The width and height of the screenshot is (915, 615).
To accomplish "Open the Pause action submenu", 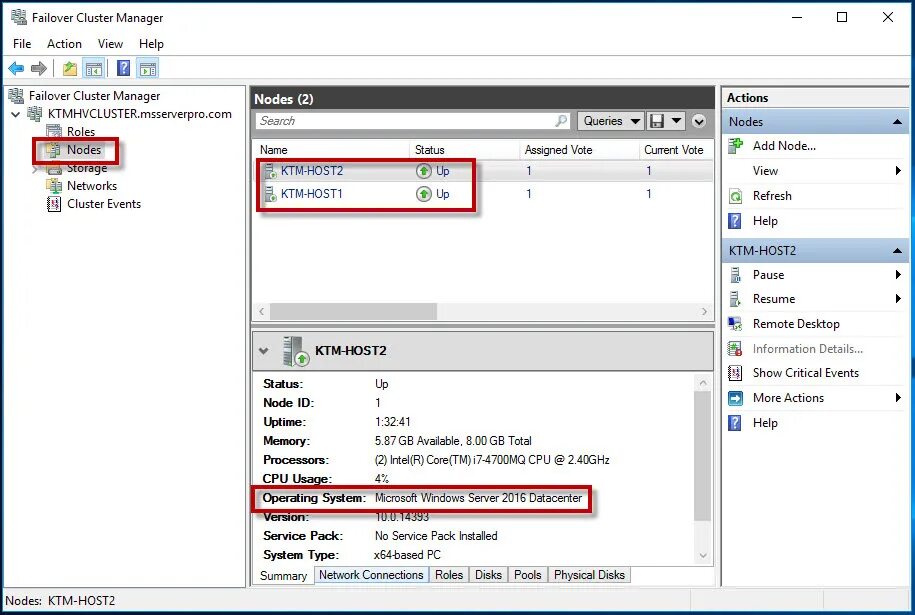I will (x=815, y=275).
